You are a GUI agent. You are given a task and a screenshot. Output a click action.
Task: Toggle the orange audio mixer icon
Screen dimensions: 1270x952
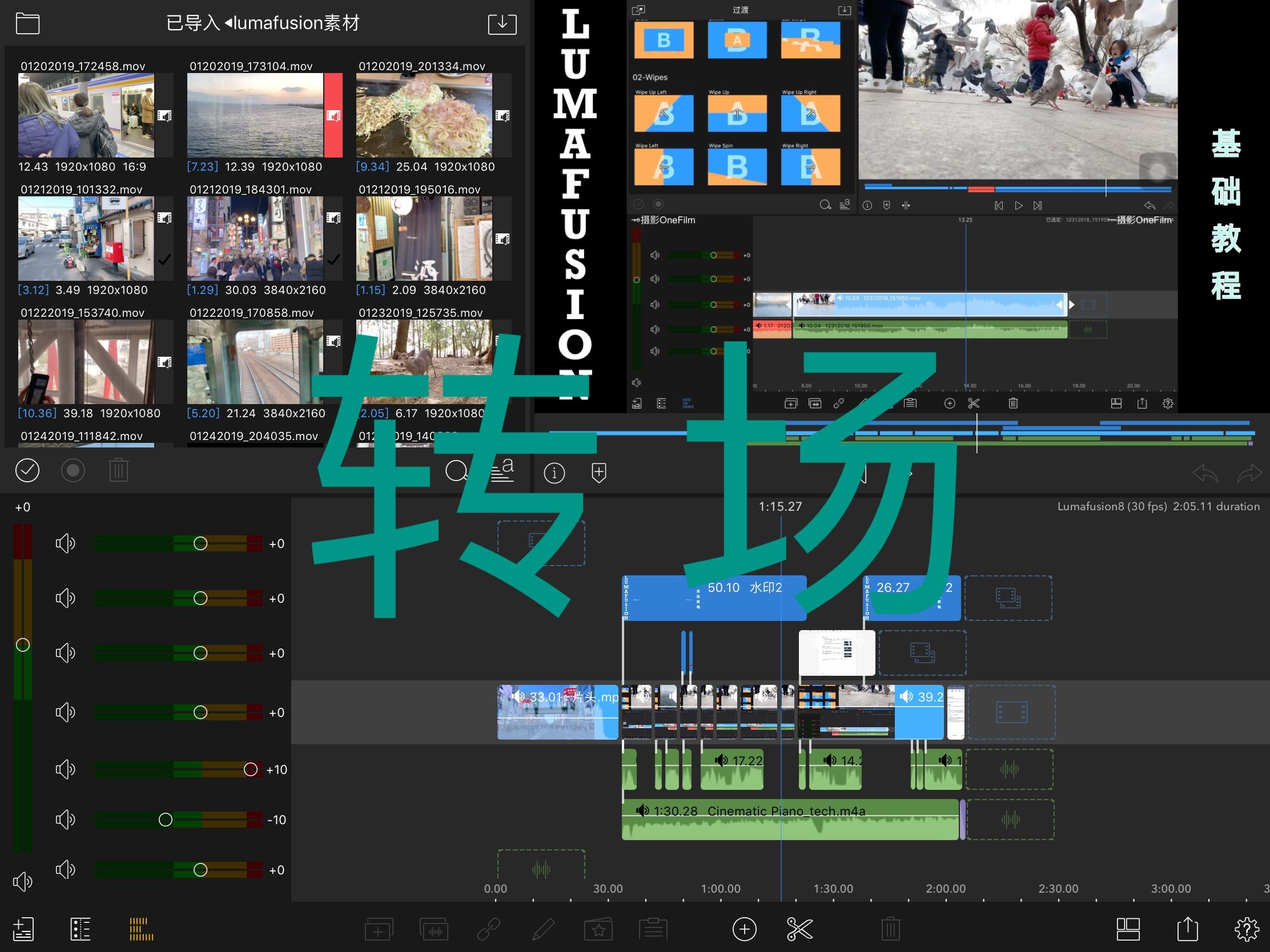coord(140,929)
